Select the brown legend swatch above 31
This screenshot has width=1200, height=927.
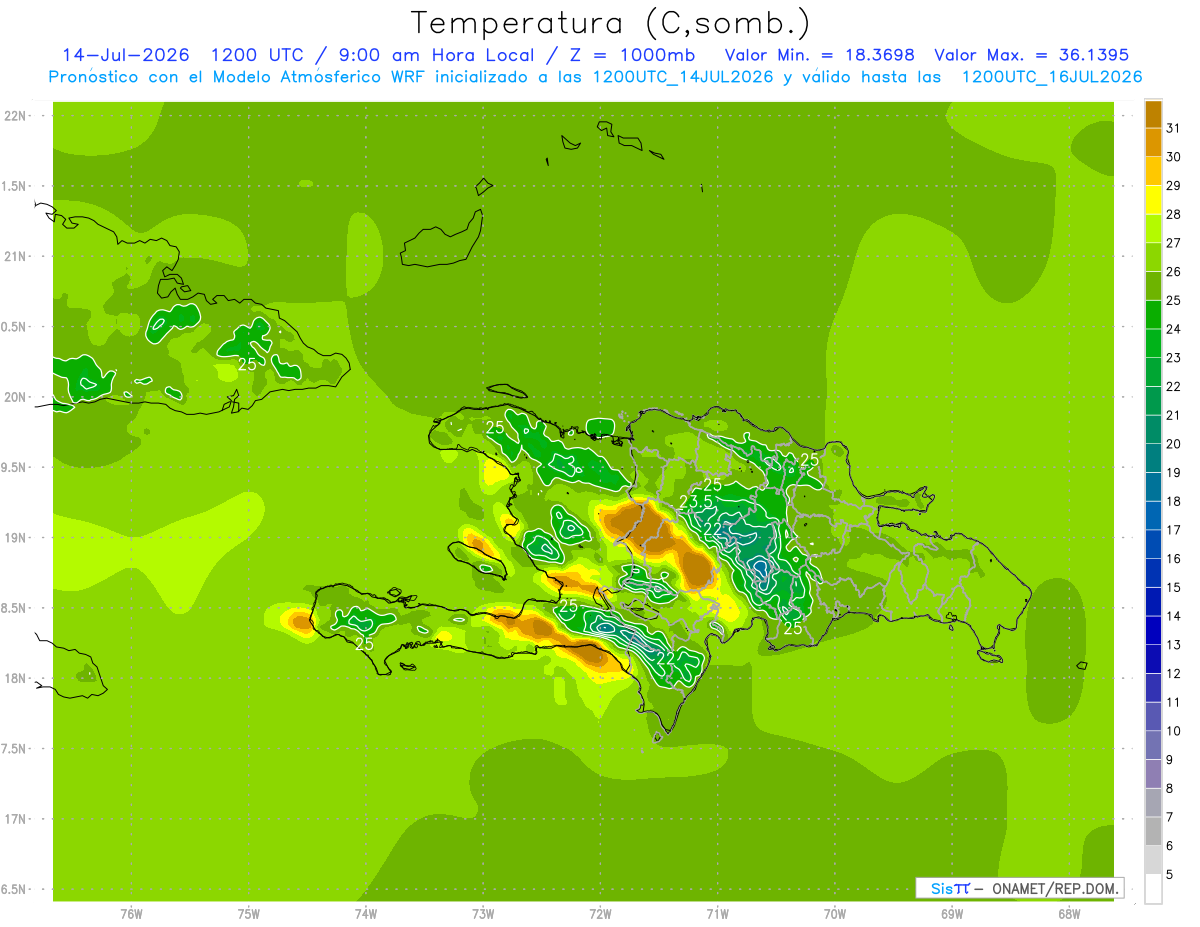tap(1153, 113)
